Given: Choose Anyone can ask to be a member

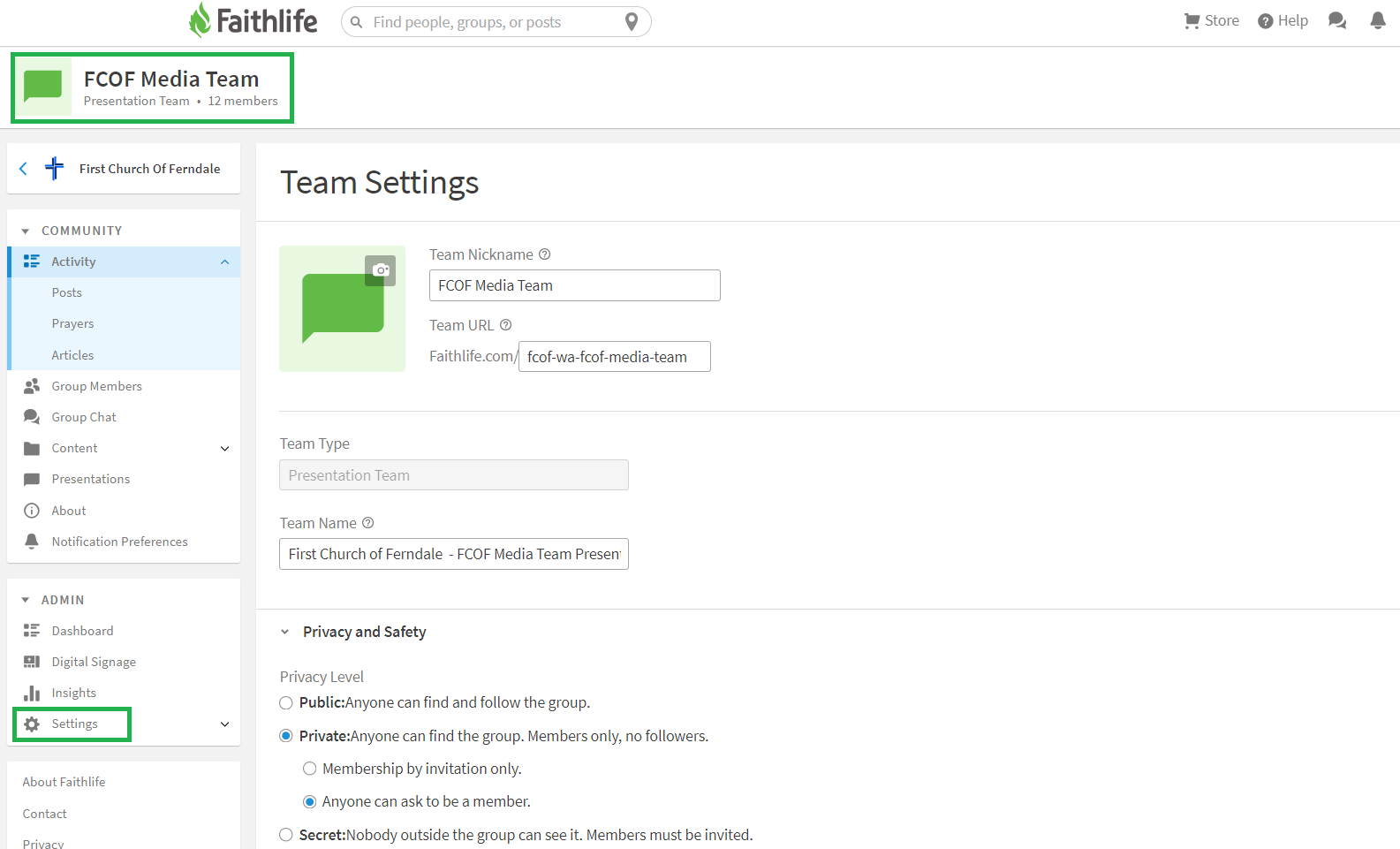Looking at the screenshot, I should pyautogui.click(x=310, y=802).
